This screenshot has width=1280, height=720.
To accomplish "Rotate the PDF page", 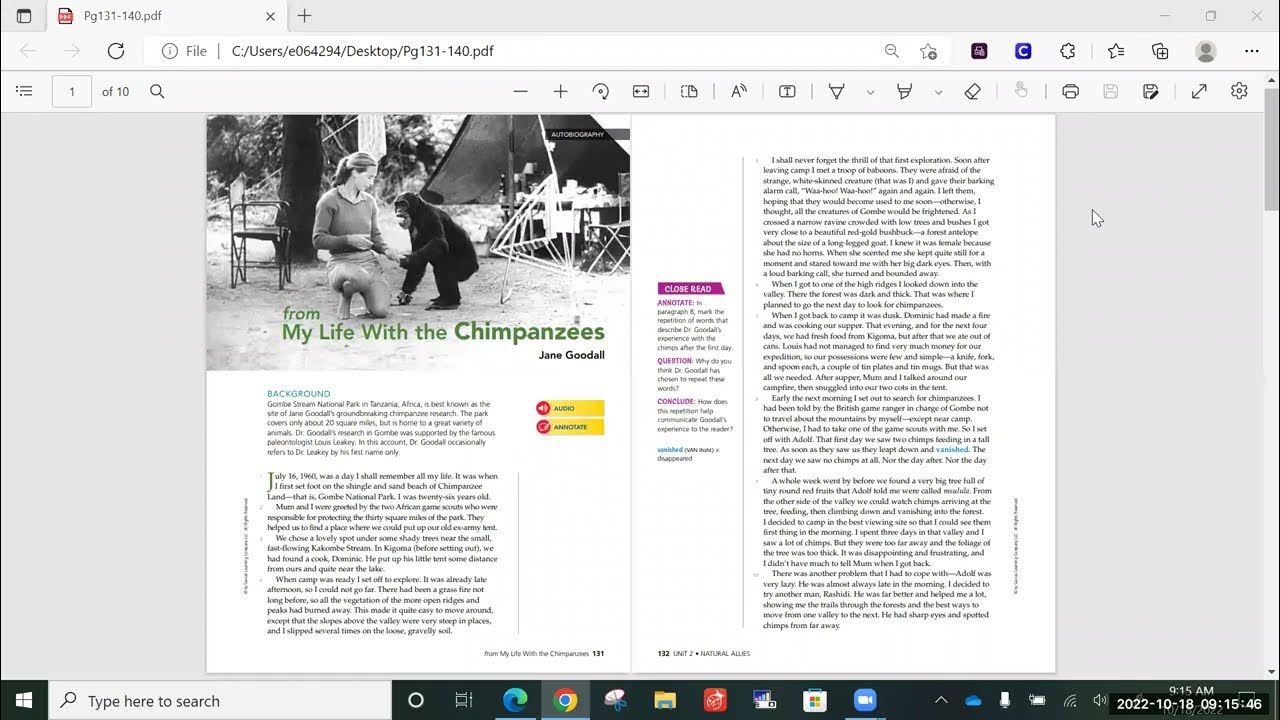I will pos(600,91).
